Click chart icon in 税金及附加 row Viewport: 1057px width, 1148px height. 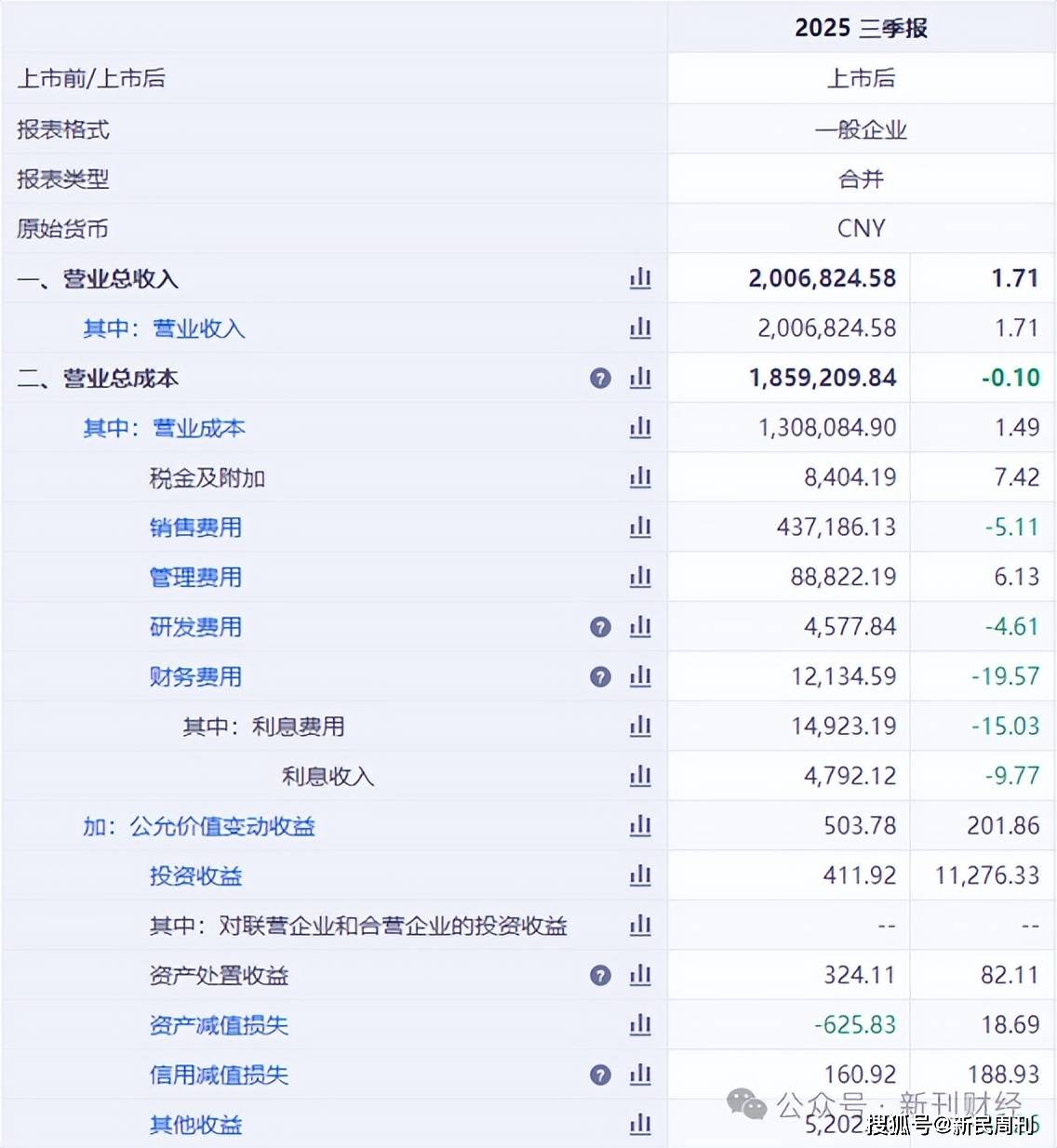(640, 477)
